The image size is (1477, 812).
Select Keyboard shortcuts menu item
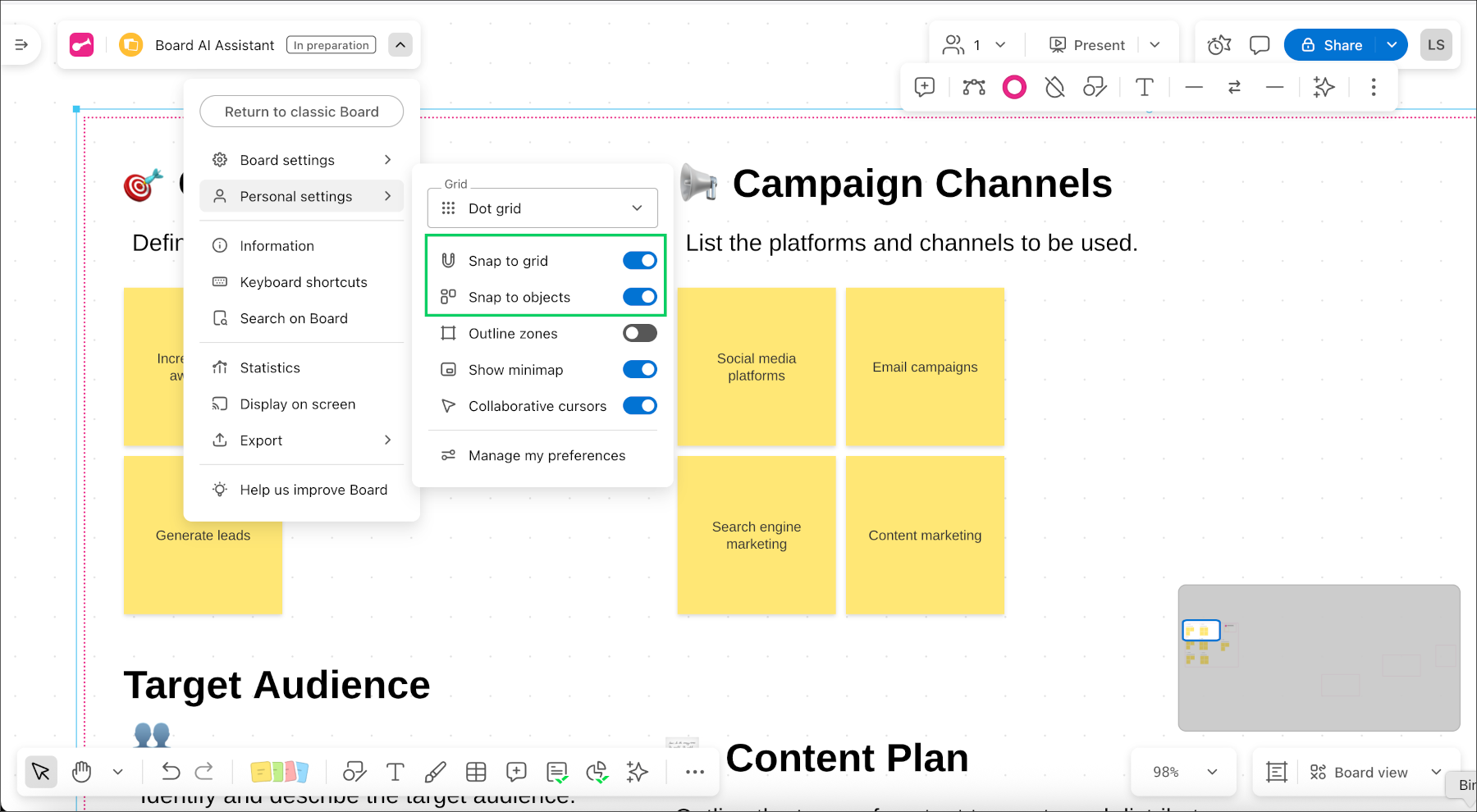click(x=303, y=282)
